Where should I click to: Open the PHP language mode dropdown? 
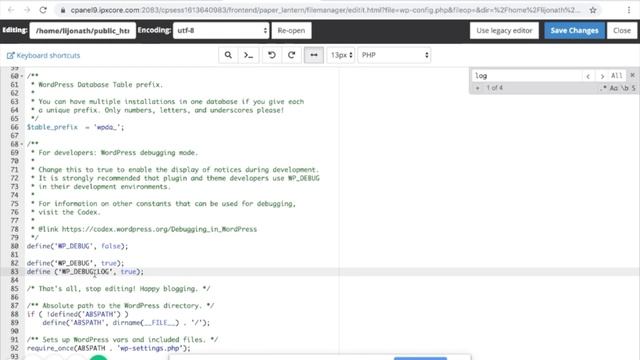pos(394,55)
